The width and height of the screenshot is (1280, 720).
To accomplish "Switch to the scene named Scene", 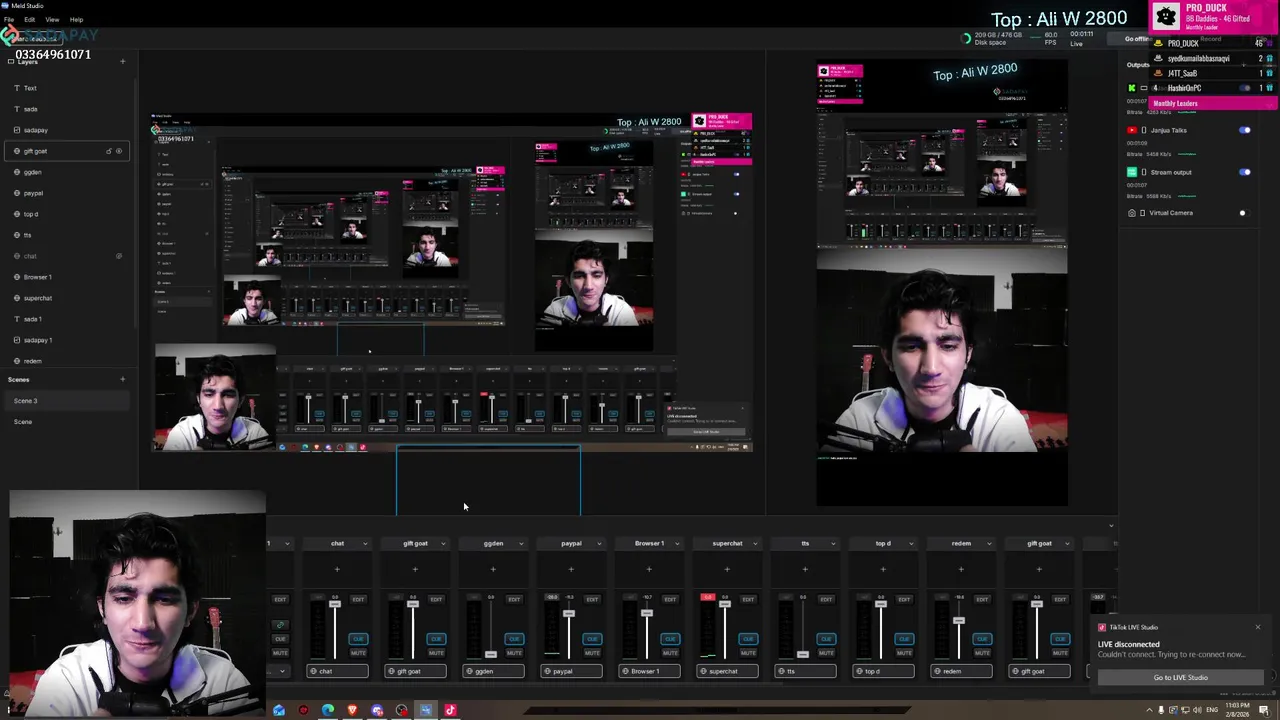I will 66,422.
